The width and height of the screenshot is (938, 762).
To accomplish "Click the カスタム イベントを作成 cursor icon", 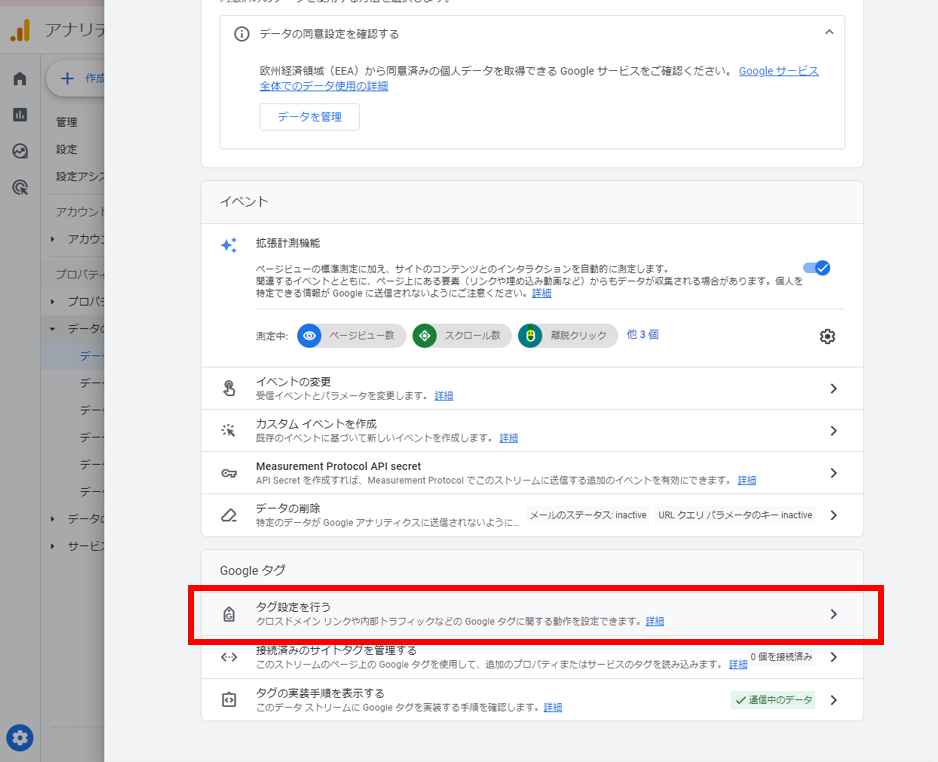I will click(229, 430).
